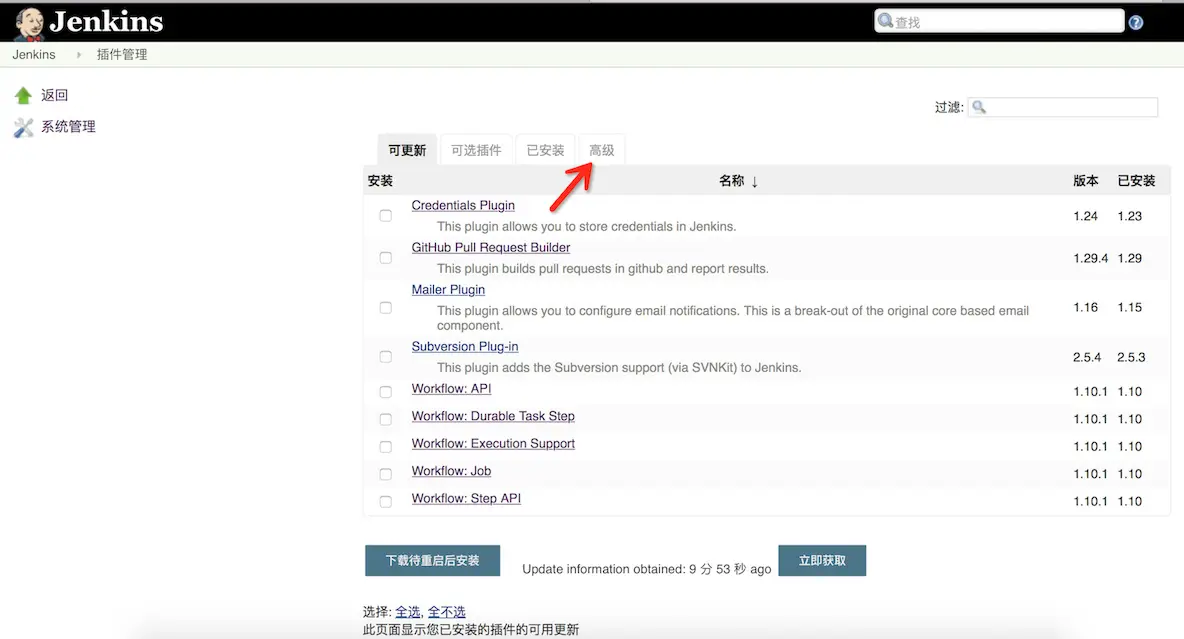Check the Workflow: Step API checkbox
Screen dimensions: 1184x639
(386, 502)
